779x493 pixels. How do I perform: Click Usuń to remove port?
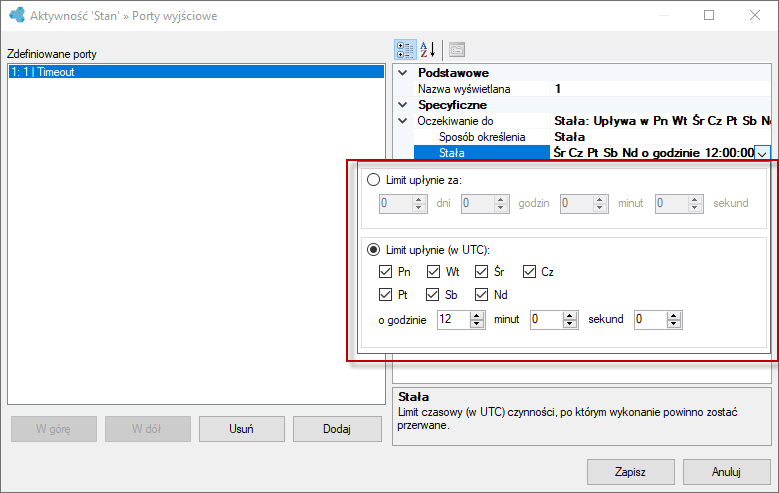point(241,429)
